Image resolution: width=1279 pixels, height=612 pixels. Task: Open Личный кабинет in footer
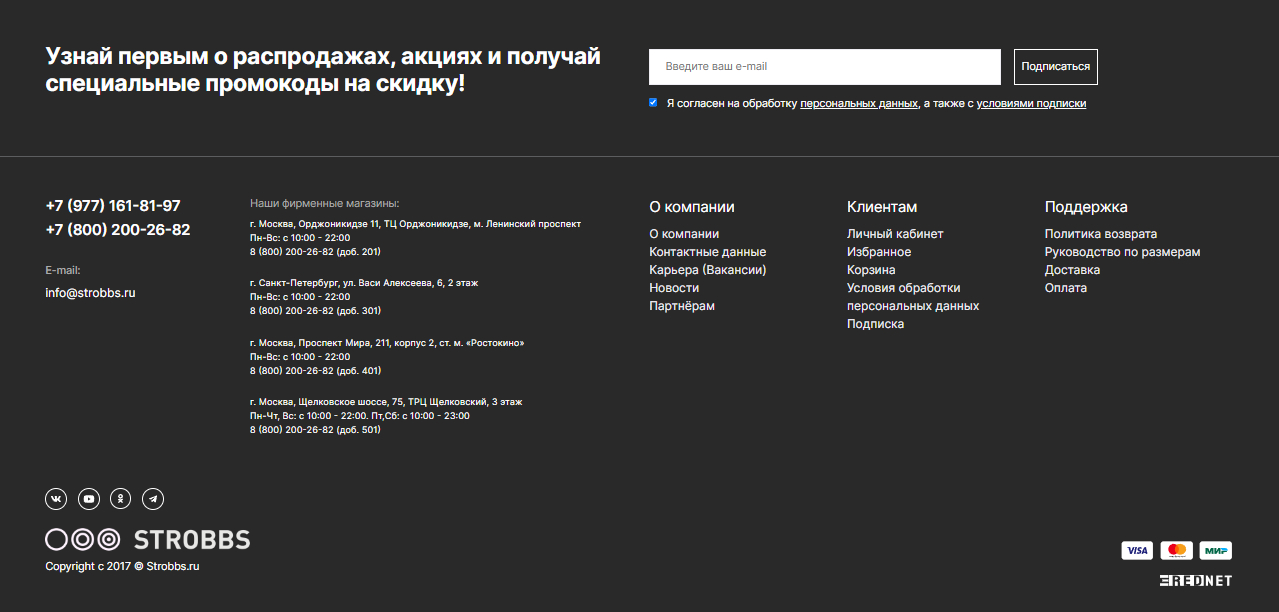pos(895,234)
